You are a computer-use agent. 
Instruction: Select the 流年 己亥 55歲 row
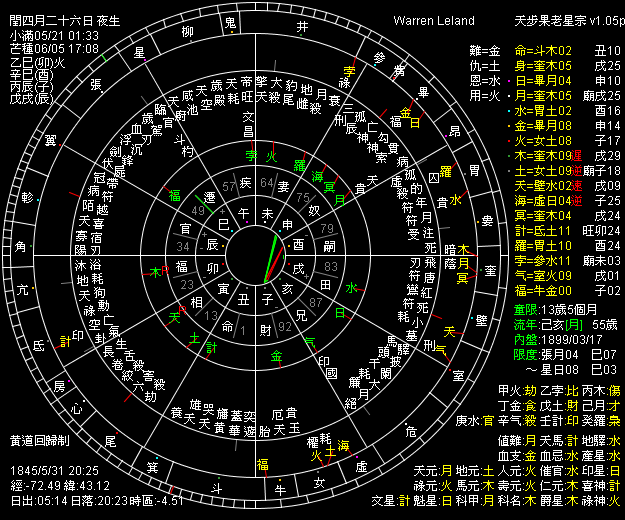click(x=558, y=325)
